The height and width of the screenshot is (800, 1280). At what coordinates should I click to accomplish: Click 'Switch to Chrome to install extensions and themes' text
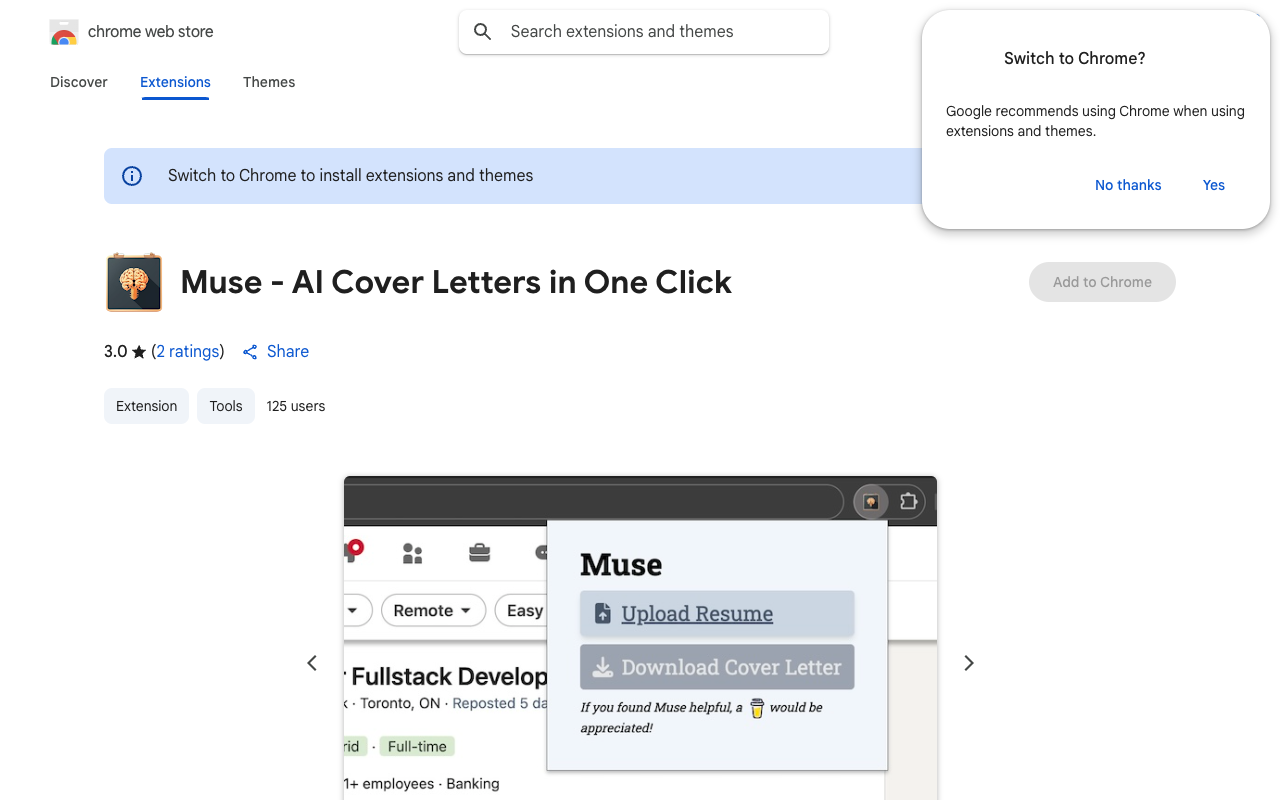(350, 176)
